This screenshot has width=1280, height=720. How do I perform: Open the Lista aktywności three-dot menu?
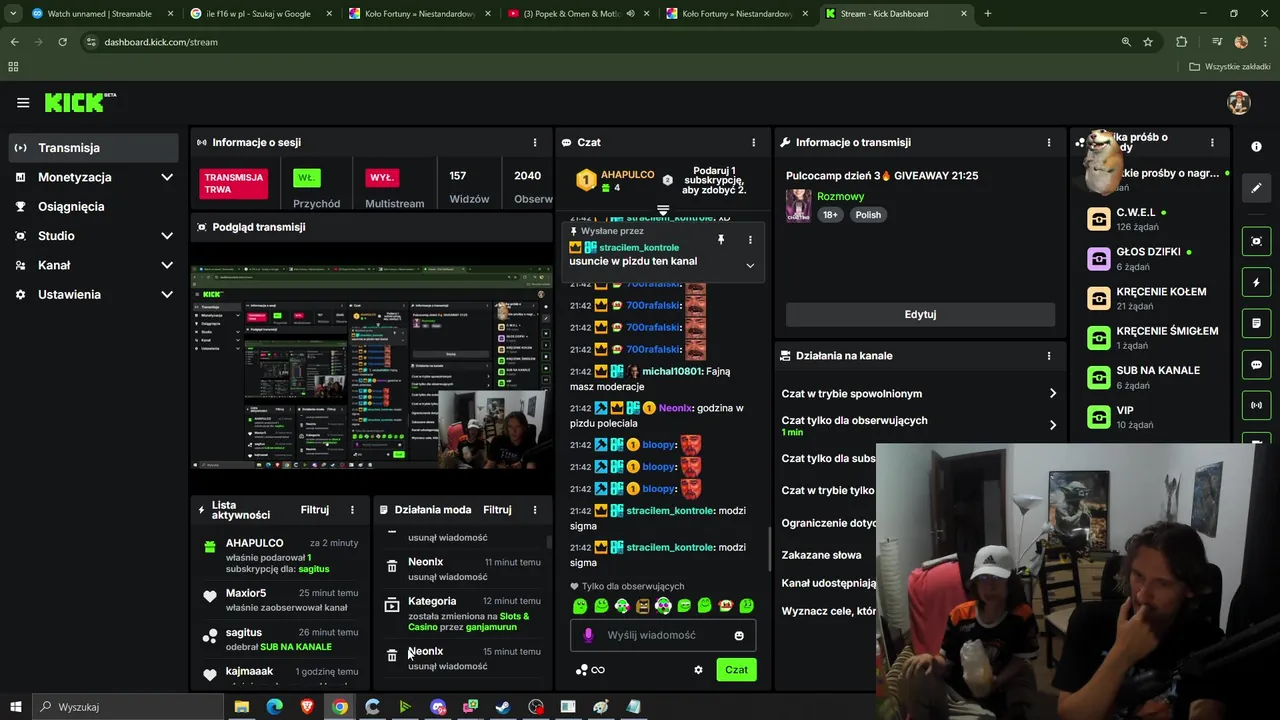tap(352, 509)
